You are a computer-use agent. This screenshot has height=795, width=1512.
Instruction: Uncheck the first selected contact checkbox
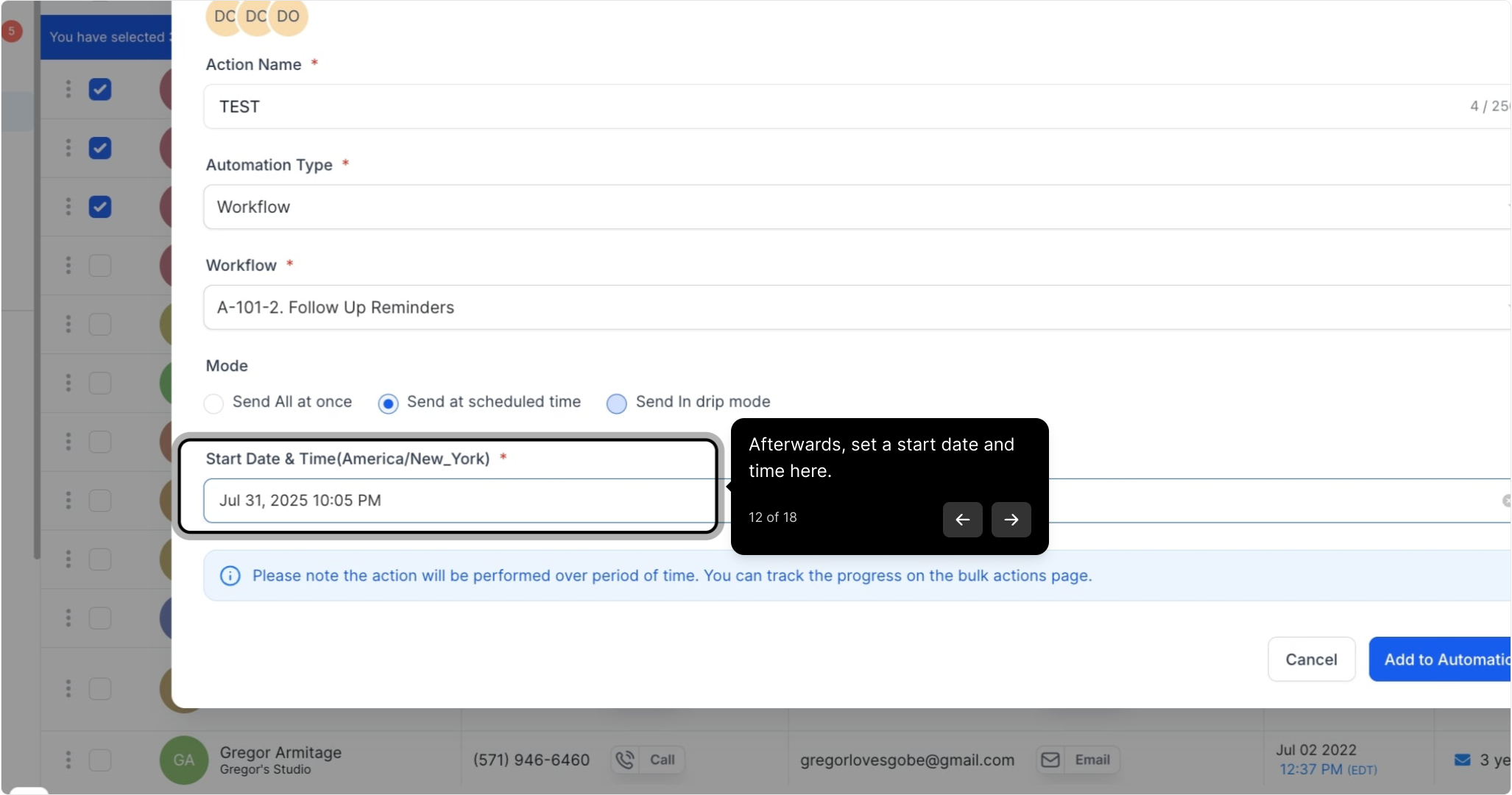coord(100,89)
